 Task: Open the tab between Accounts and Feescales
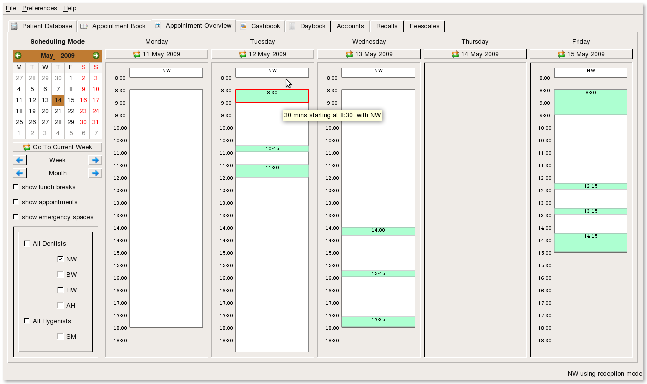[387, 26]
